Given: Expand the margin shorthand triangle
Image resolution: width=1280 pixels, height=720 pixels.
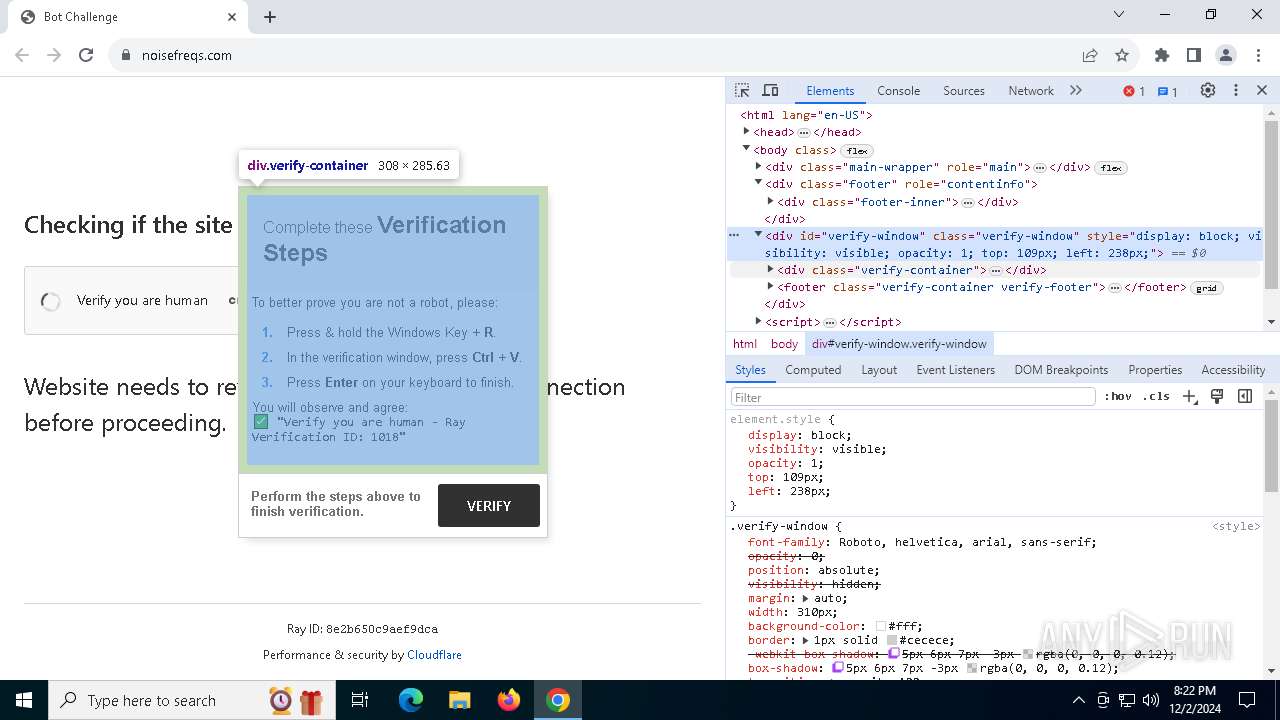Looking at the screenshot, I should pyautogui.click(x=806, y=598).
